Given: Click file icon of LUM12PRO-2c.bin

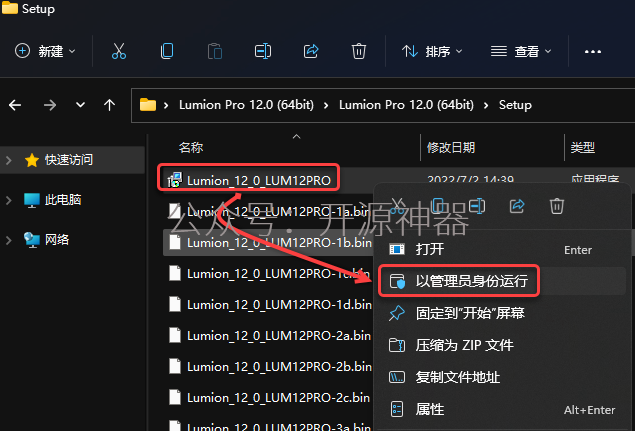Looking at the screenshot, I should (175, 397).
